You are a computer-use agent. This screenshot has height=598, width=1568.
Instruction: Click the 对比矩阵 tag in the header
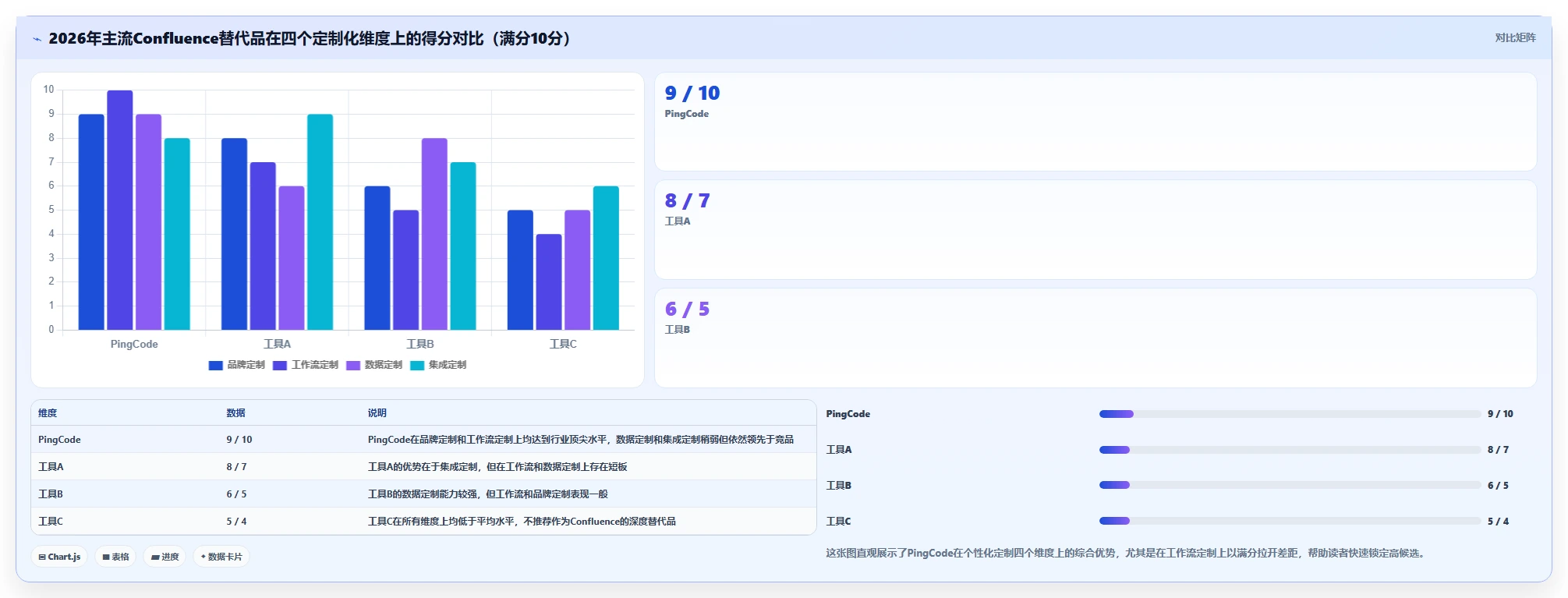click(x=1515, y=38)
